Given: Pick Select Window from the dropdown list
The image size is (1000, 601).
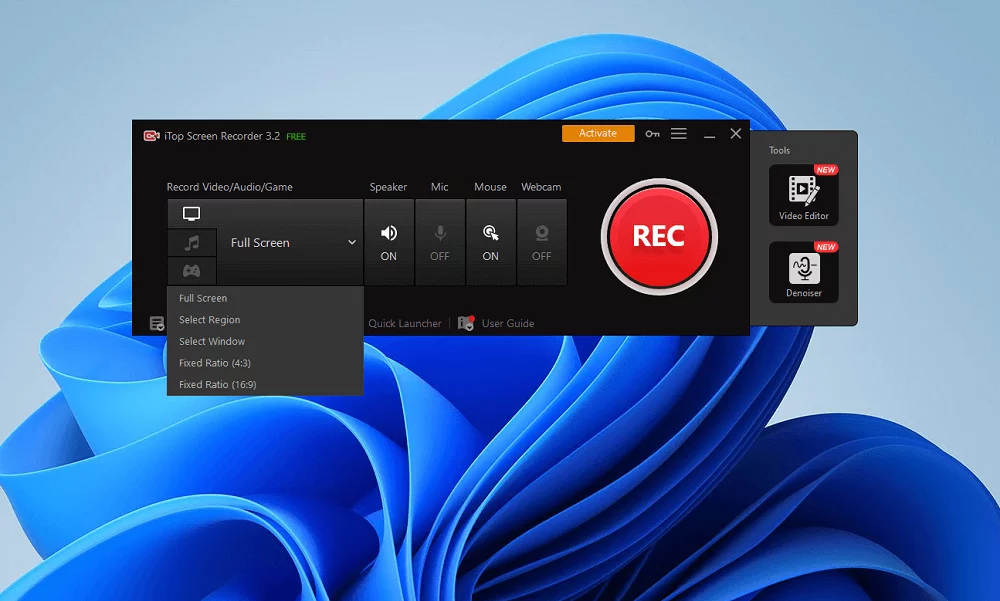Looking at the screenshot, I should click(212, 342).
